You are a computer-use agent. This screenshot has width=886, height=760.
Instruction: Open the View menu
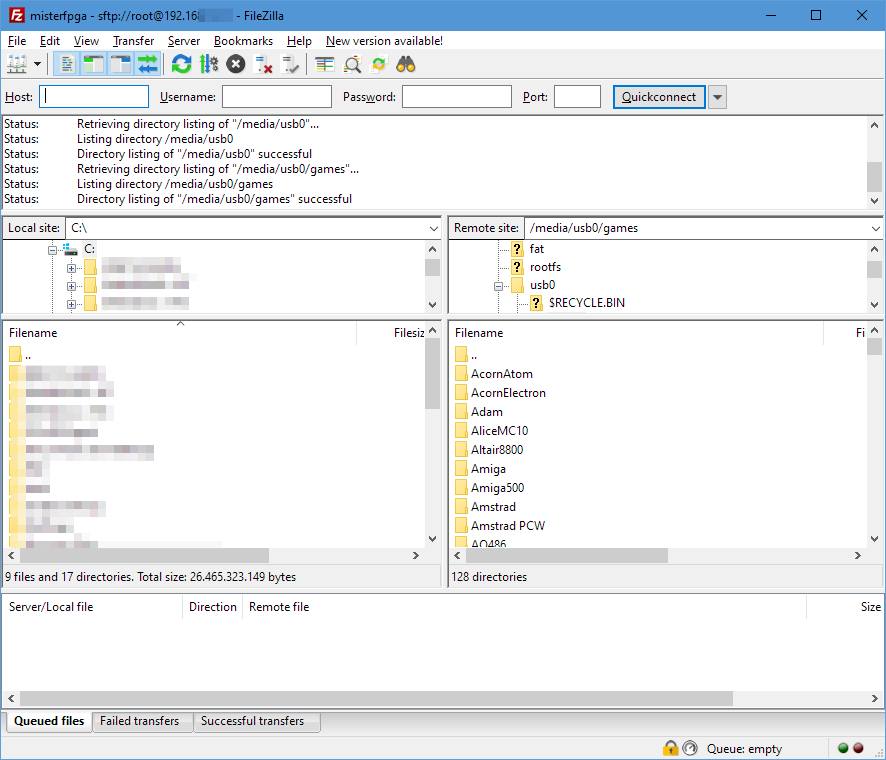(86, 41)
